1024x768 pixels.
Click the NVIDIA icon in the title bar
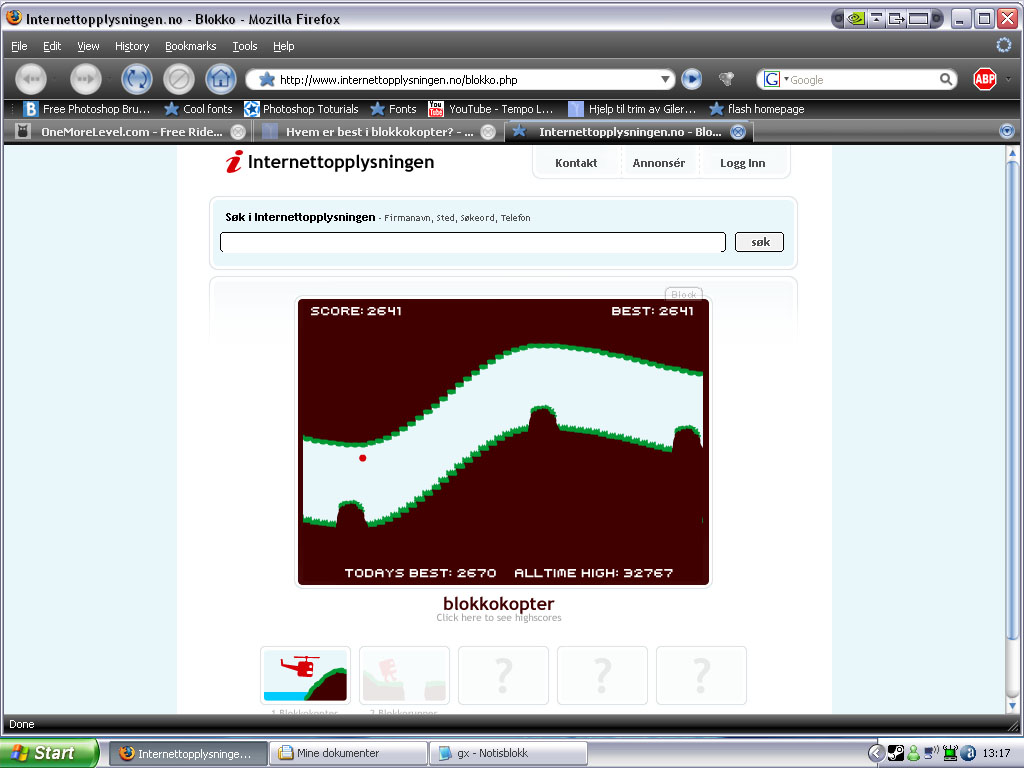[856, 18]
